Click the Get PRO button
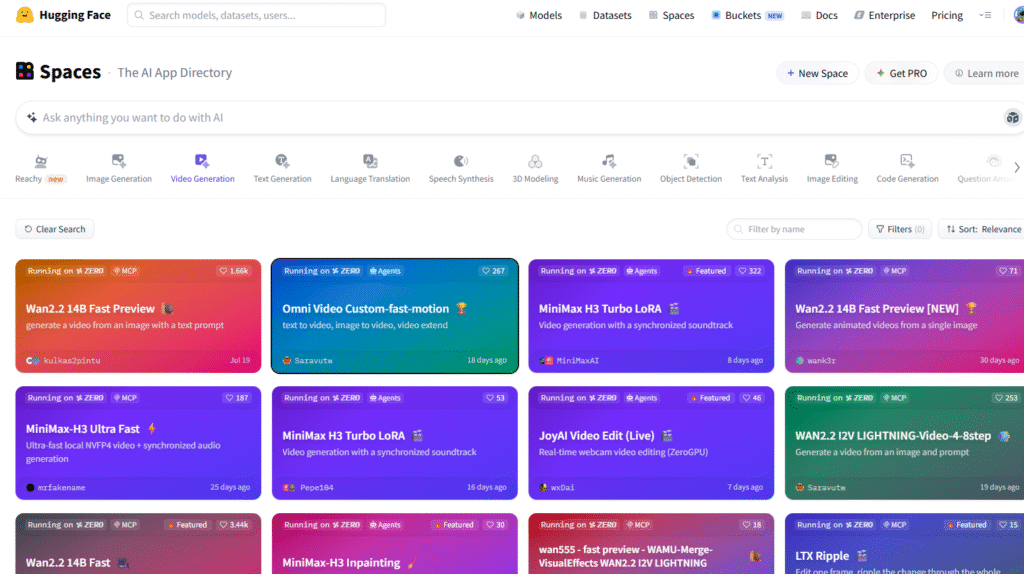 click(x=901, y=73)
